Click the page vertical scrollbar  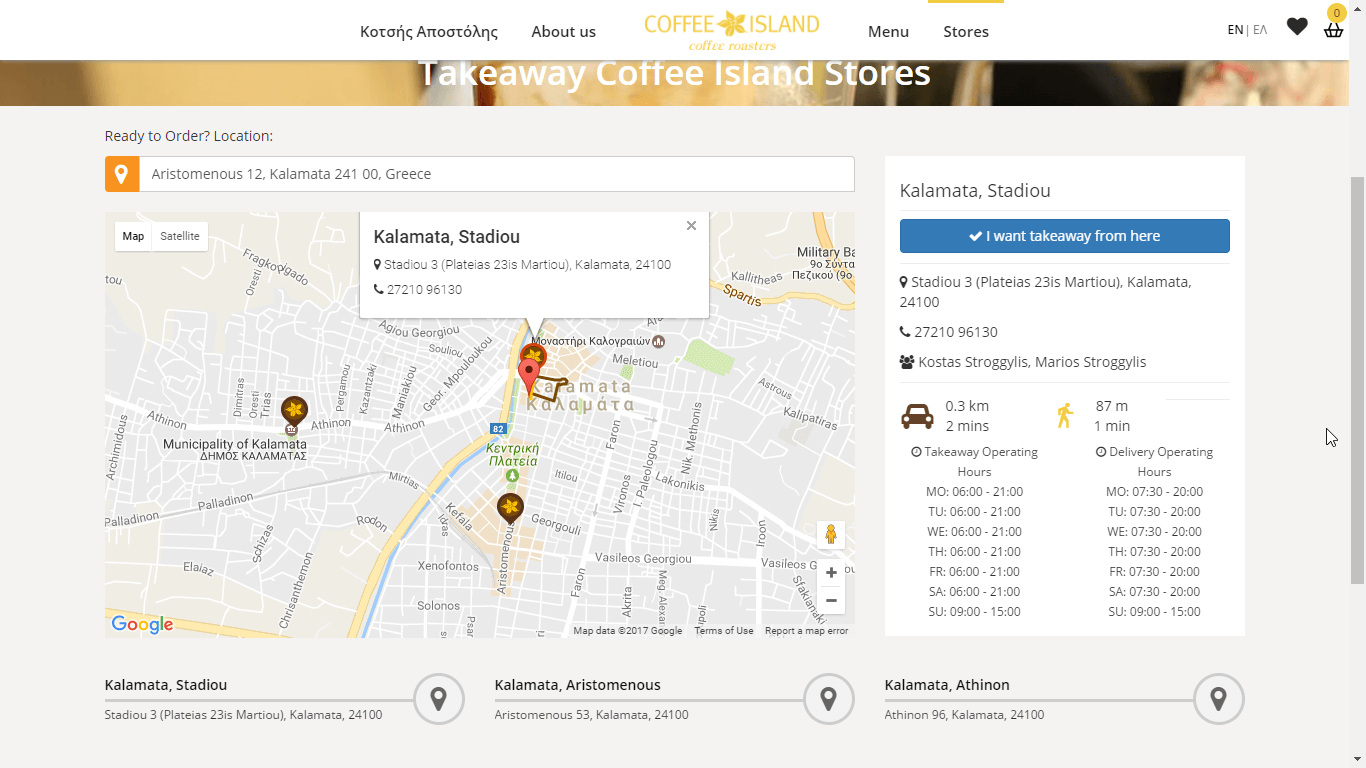pyautogui.click(x=1357, y=380)
